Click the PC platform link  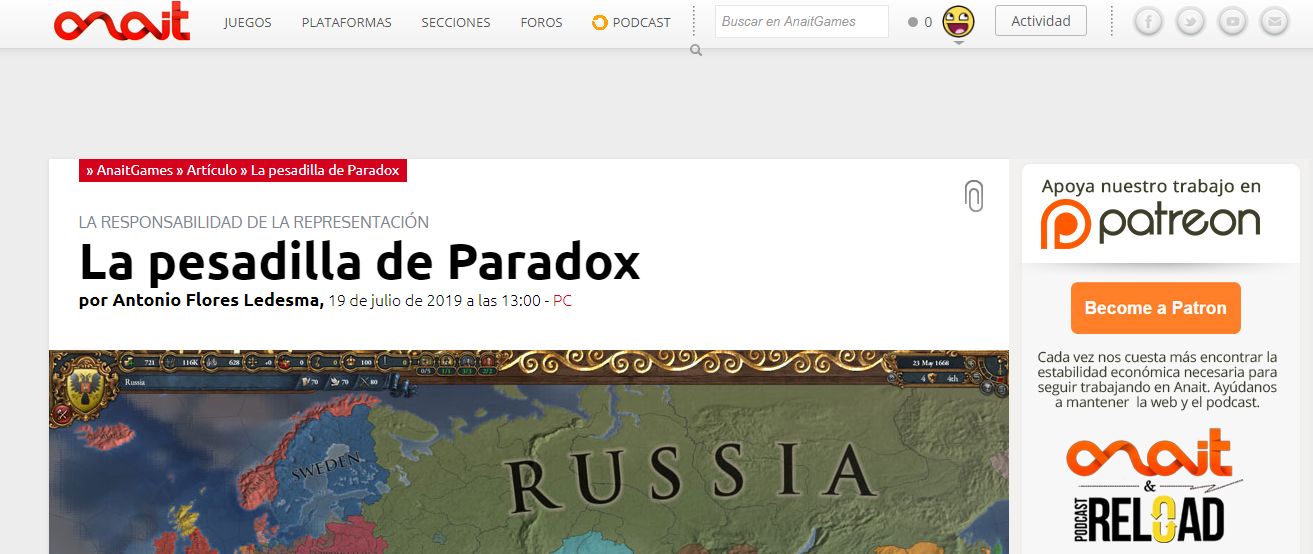[562, 301]
